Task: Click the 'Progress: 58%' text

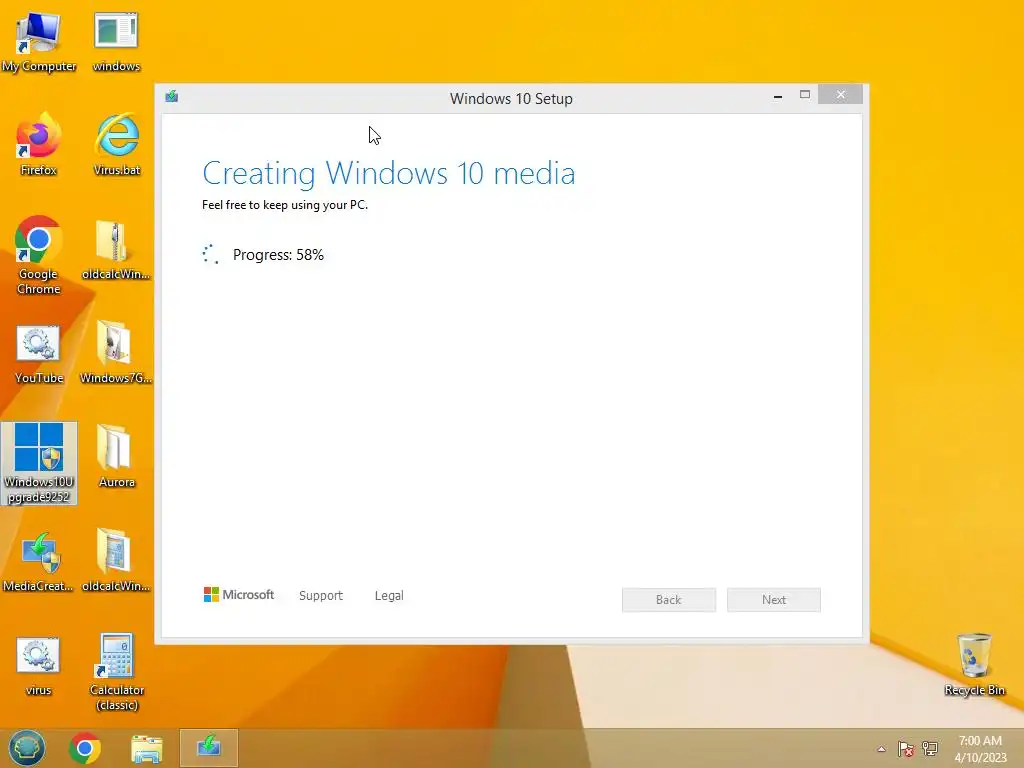Action: 278,255
